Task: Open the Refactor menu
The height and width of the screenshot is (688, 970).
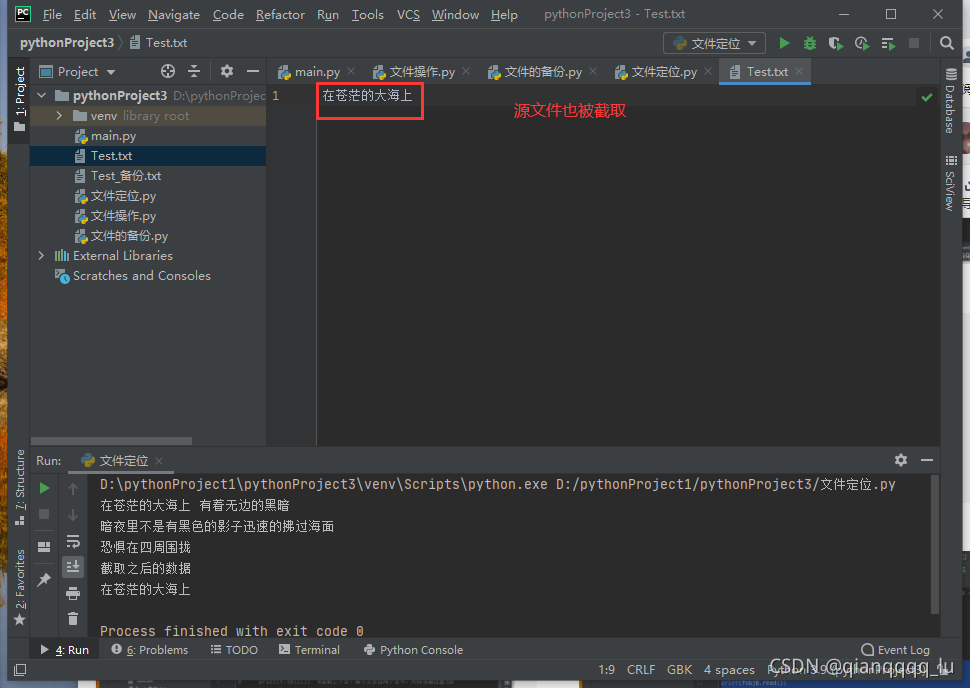Action: point(280,14)
